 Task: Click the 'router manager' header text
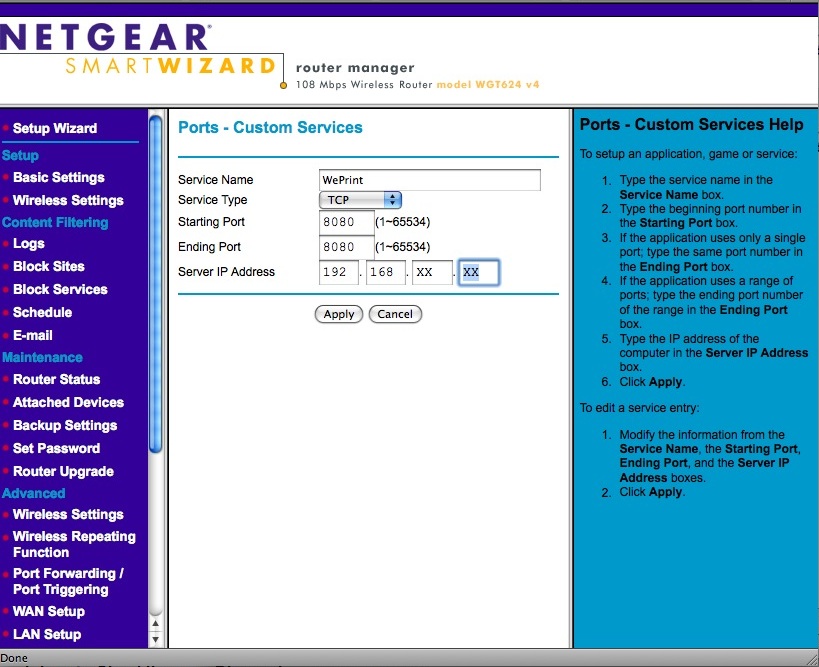coord(355,68)
